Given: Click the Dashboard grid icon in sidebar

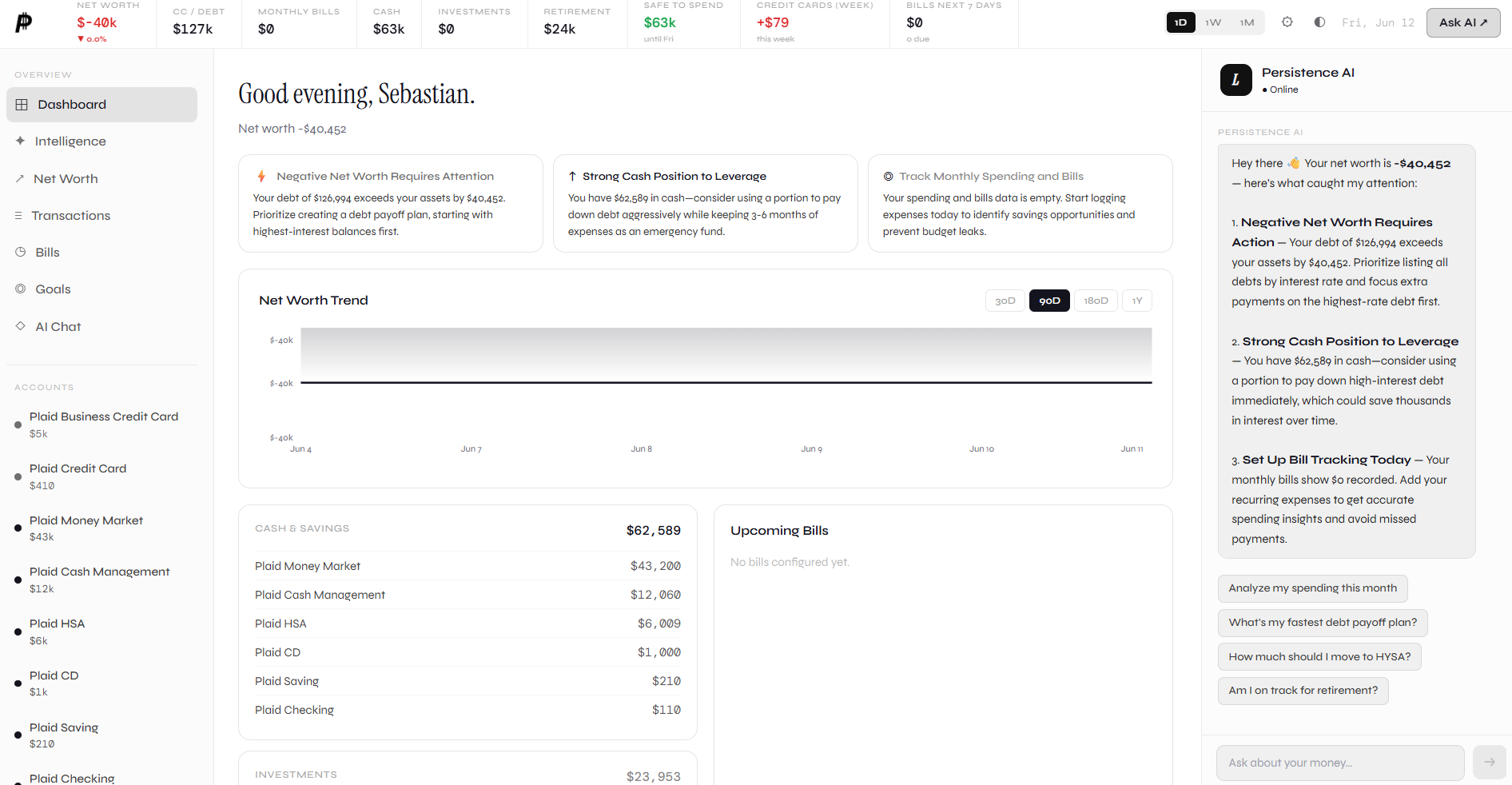Looking at the screenshot, I should click(22, 105).
